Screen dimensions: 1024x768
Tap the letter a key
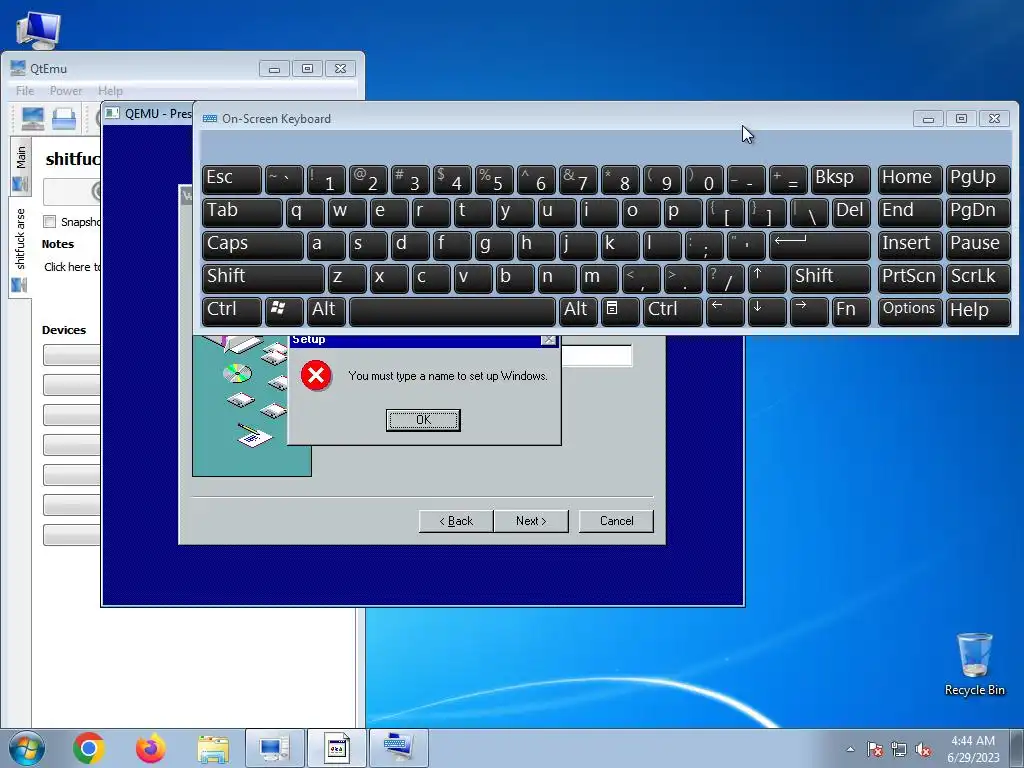point(327,245)
